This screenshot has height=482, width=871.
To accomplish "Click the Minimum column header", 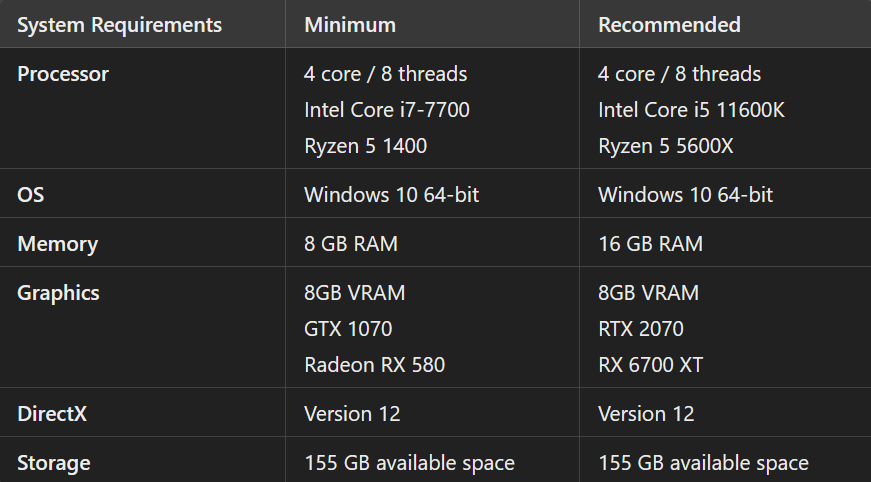I will pyautogui.click(x=350, y=25).
